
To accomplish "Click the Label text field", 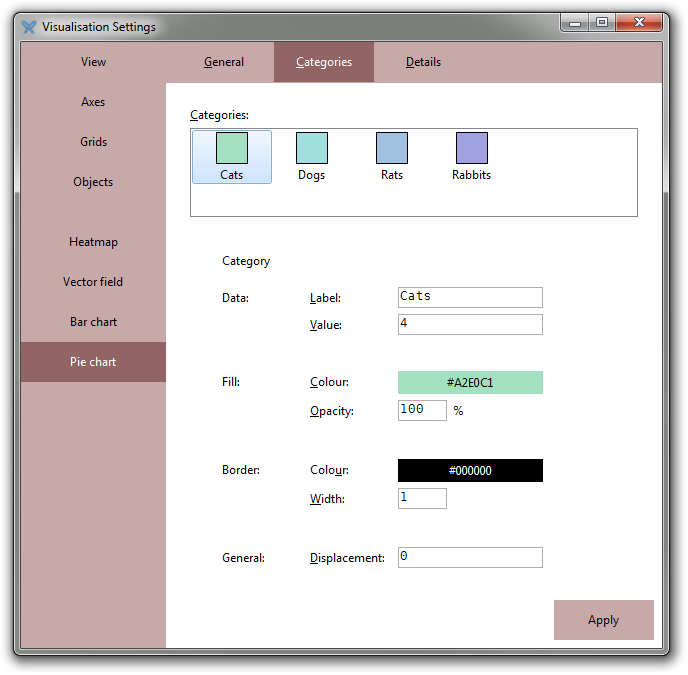I will [x=470, y=297].
